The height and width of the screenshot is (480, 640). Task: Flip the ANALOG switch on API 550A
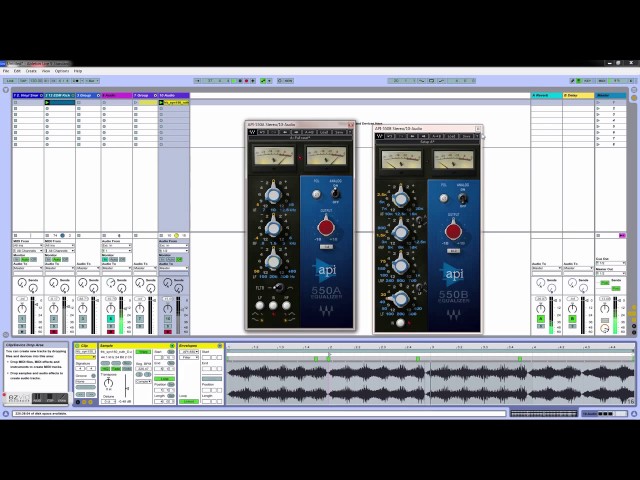coord(336,193)
